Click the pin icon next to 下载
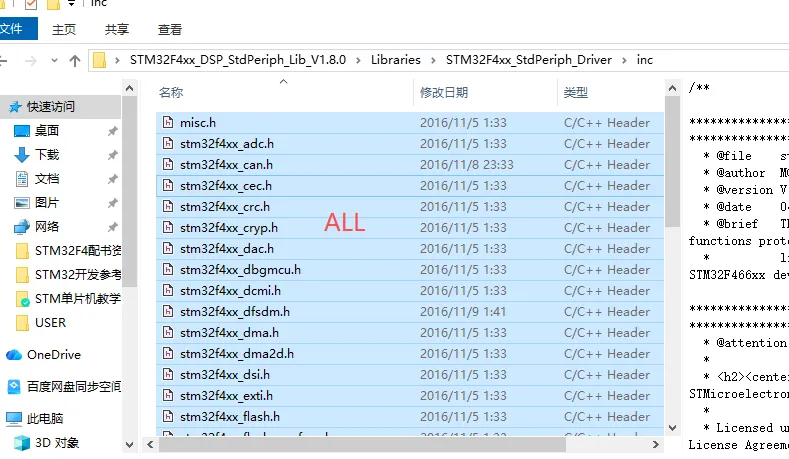Viewport: 789px width, 459px height. point(112,155)
